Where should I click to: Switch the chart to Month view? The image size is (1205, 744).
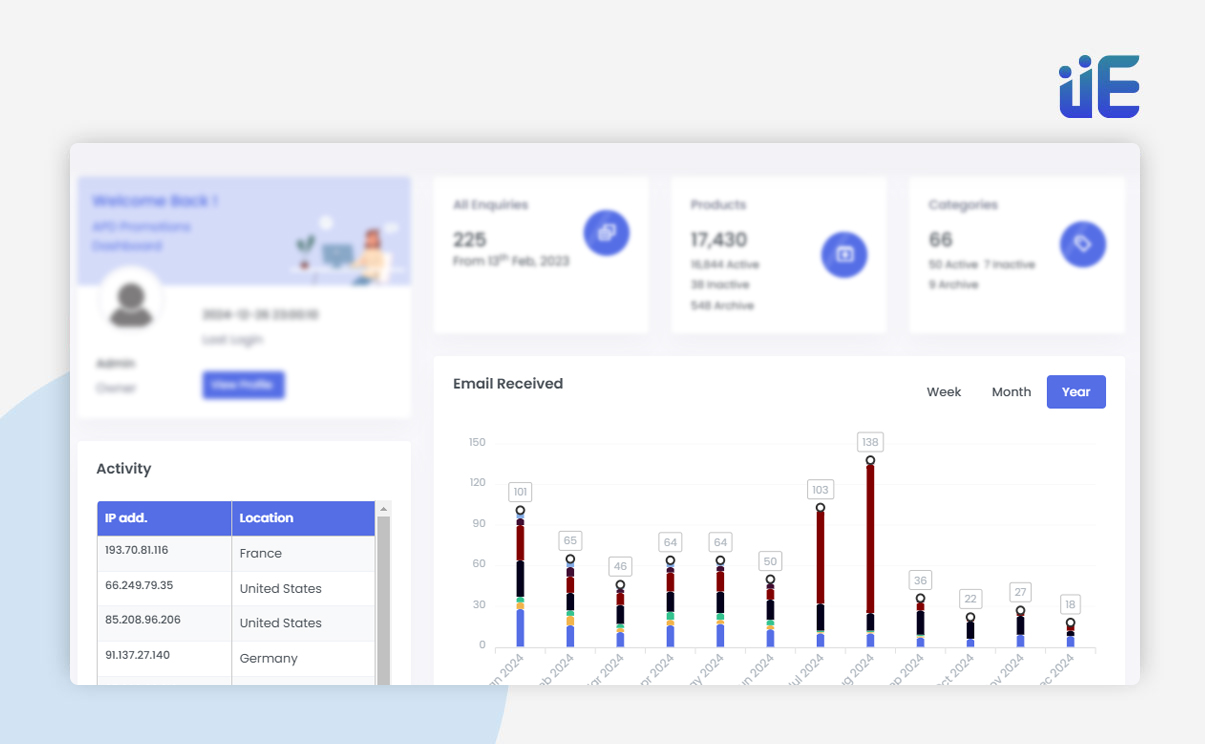1011,392
